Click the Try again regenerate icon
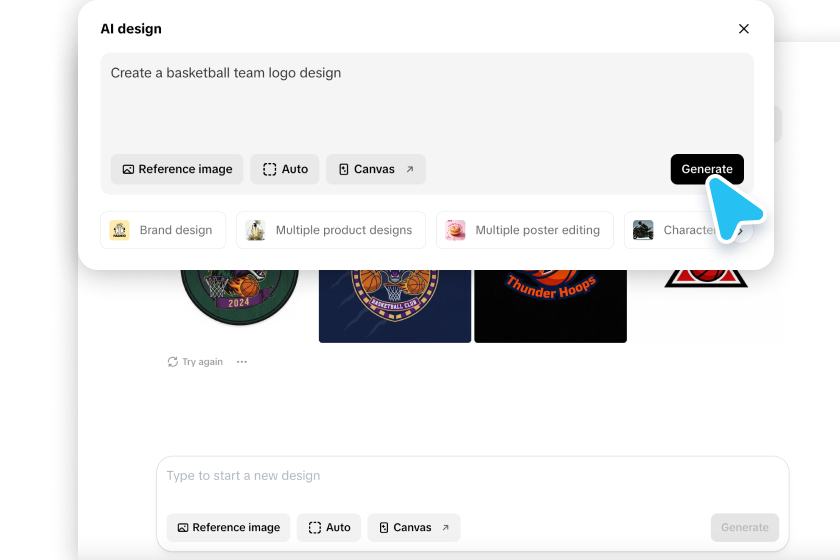 tap(173, 362)
